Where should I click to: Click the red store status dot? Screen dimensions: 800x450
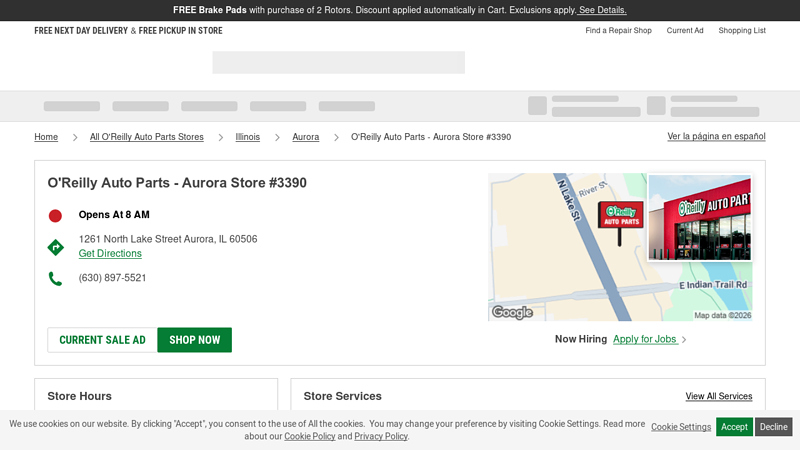click(x=55, y=215)
